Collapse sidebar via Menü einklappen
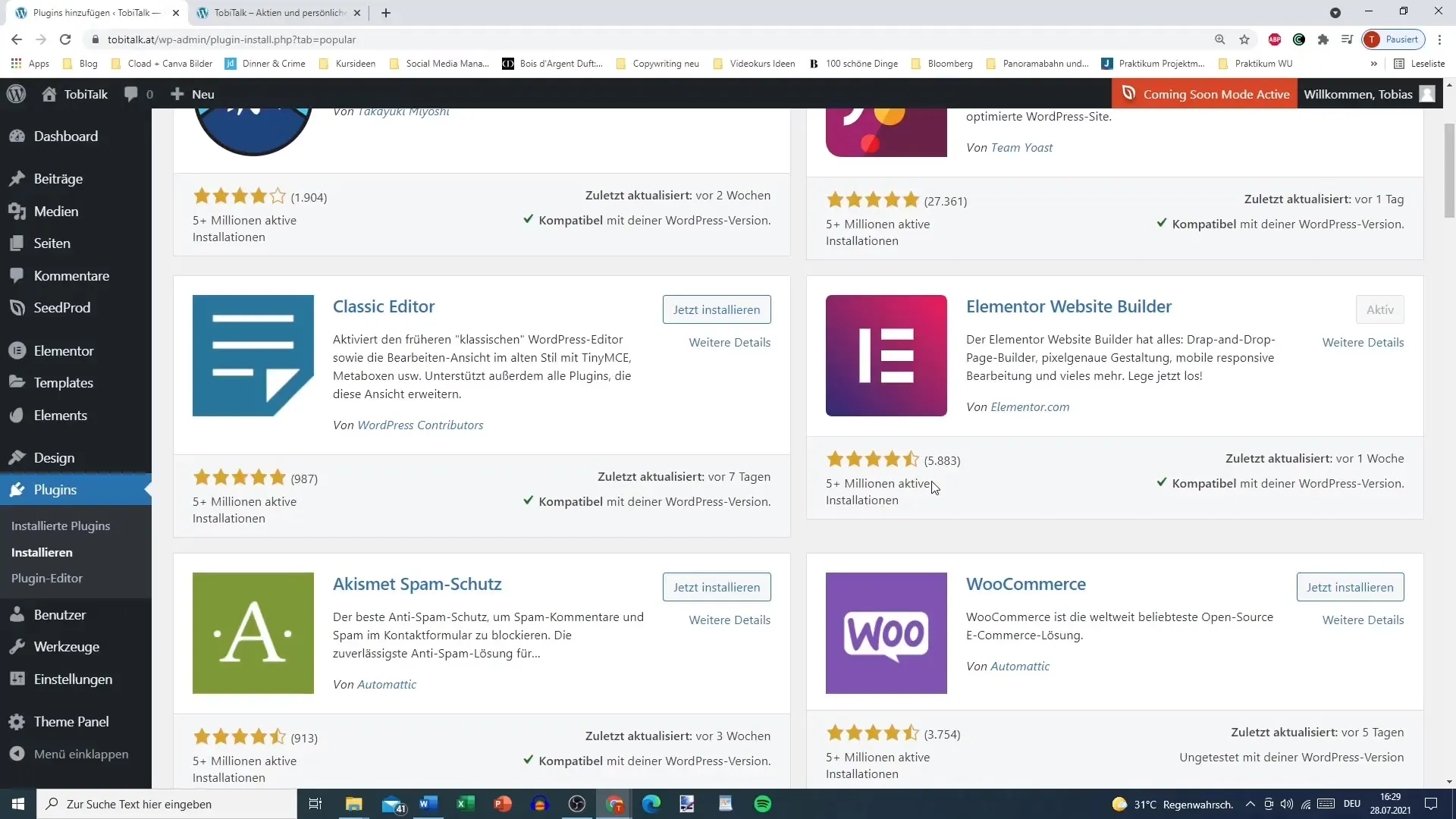This screenshot has width=1456, height=819. click(x=81, y=755)
